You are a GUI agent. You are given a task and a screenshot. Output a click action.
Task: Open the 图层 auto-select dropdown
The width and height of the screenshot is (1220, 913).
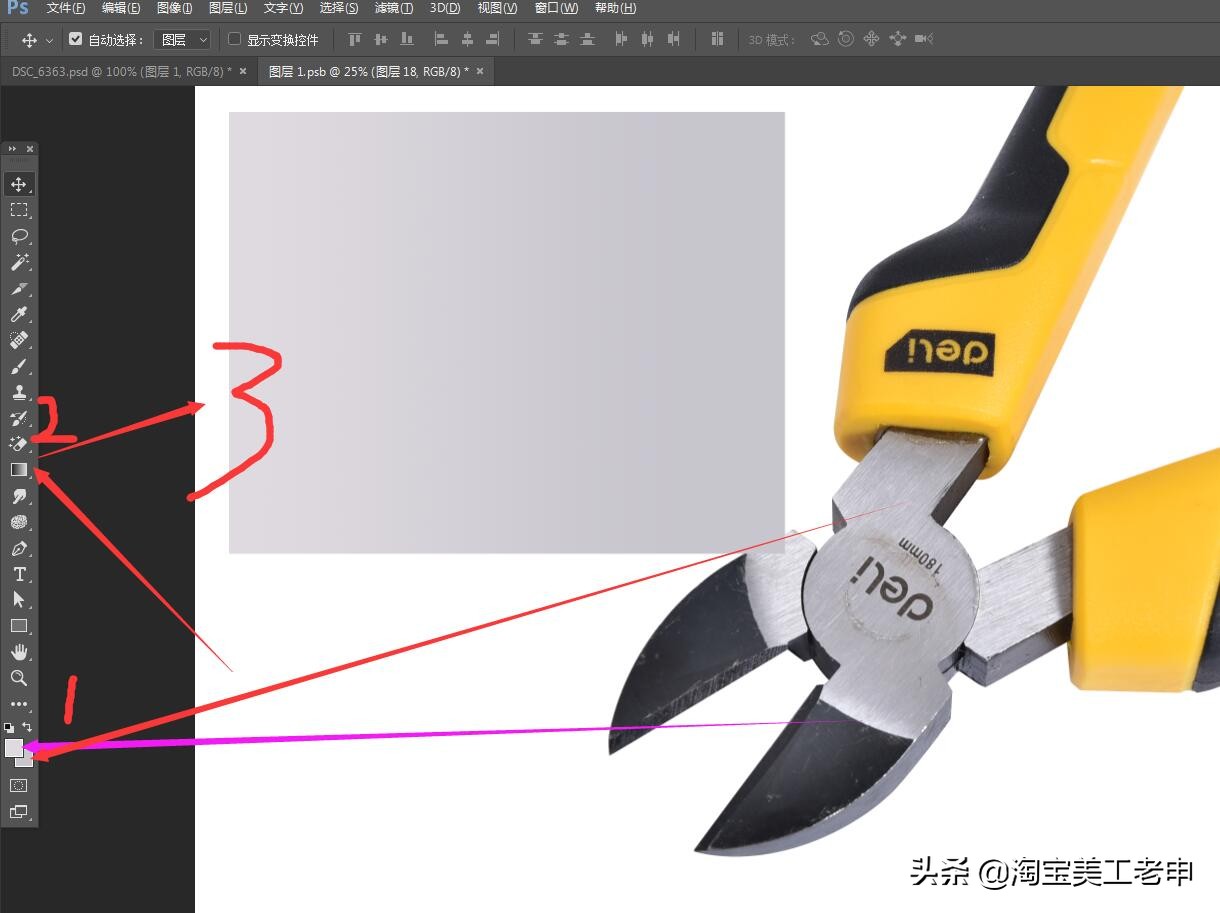pos(182,39)
